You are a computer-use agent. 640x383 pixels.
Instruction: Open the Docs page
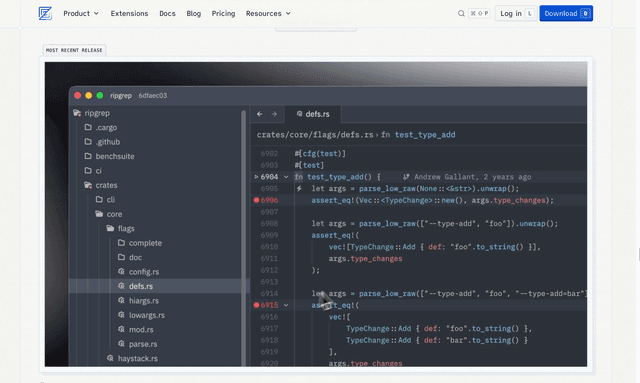[167, 13]
